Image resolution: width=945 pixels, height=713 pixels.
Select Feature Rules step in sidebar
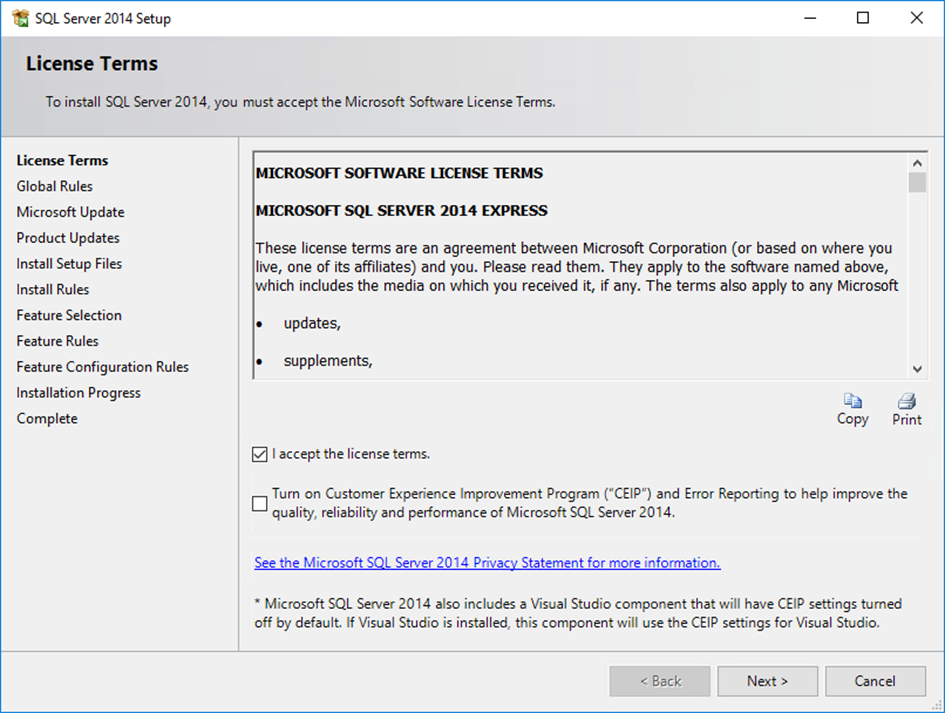pos(58,341)
